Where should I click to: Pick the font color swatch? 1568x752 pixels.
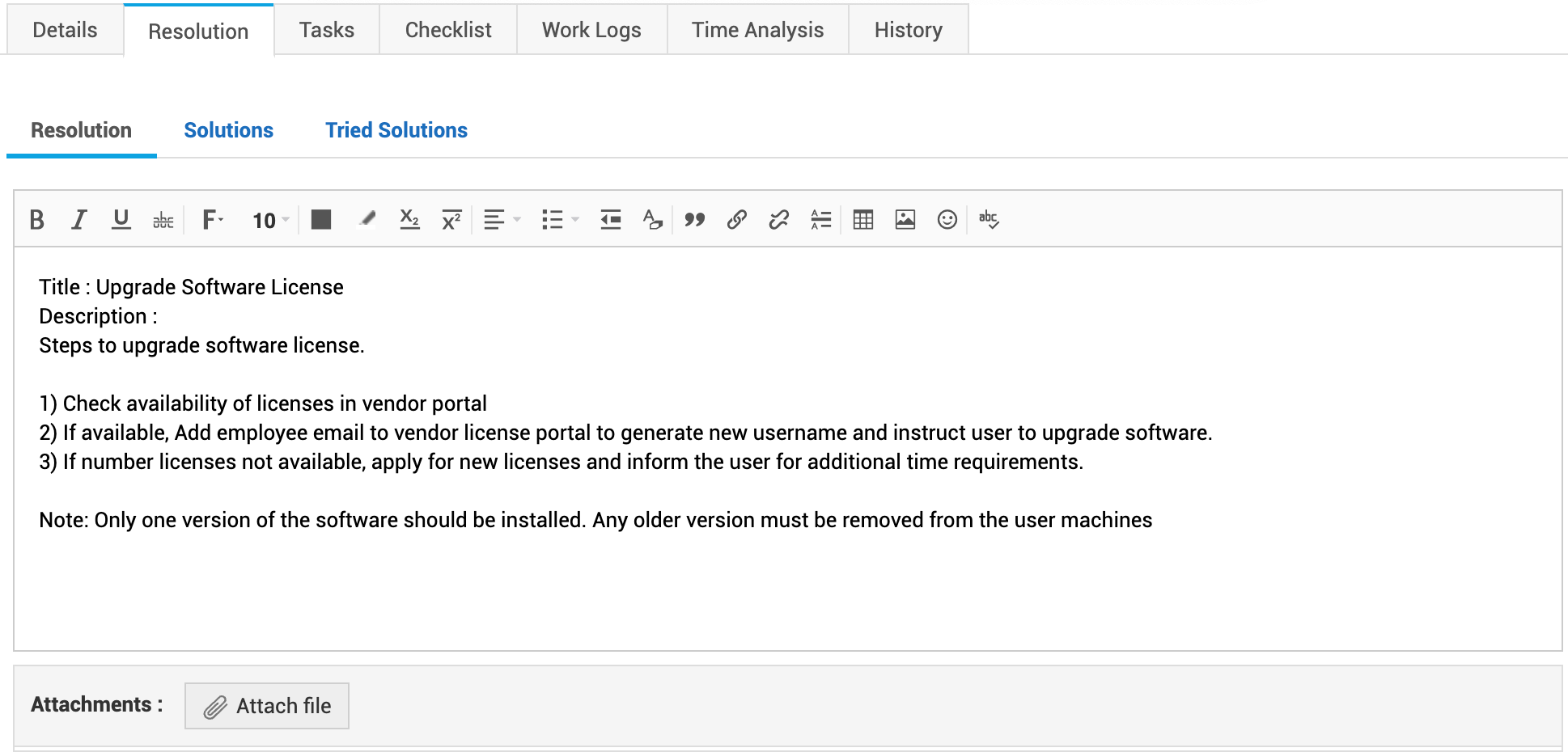click(321, 220)
